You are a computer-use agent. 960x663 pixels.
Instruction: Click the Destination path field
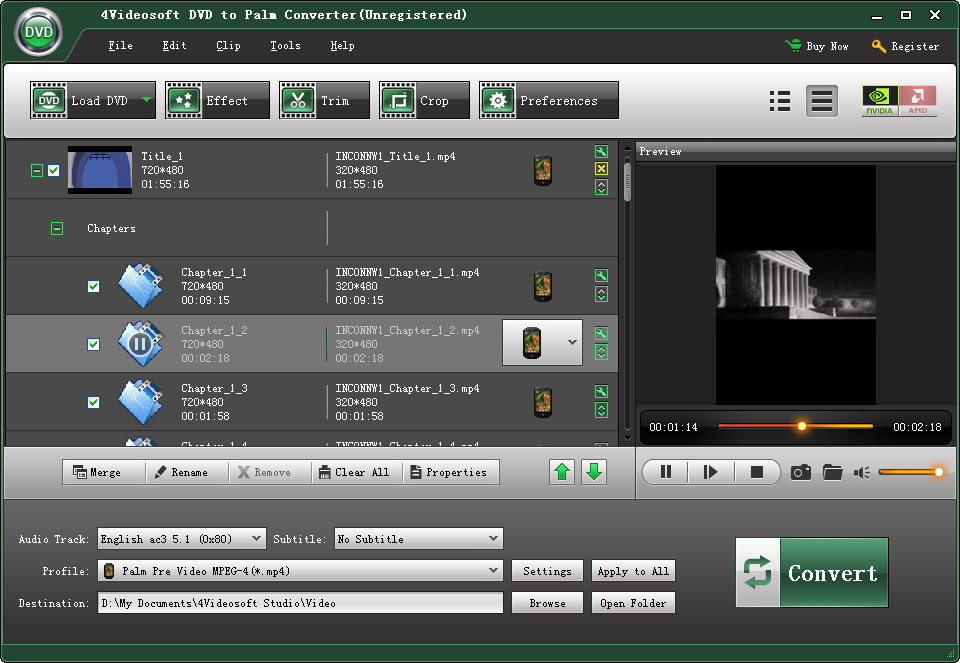[x=300, y=602]
